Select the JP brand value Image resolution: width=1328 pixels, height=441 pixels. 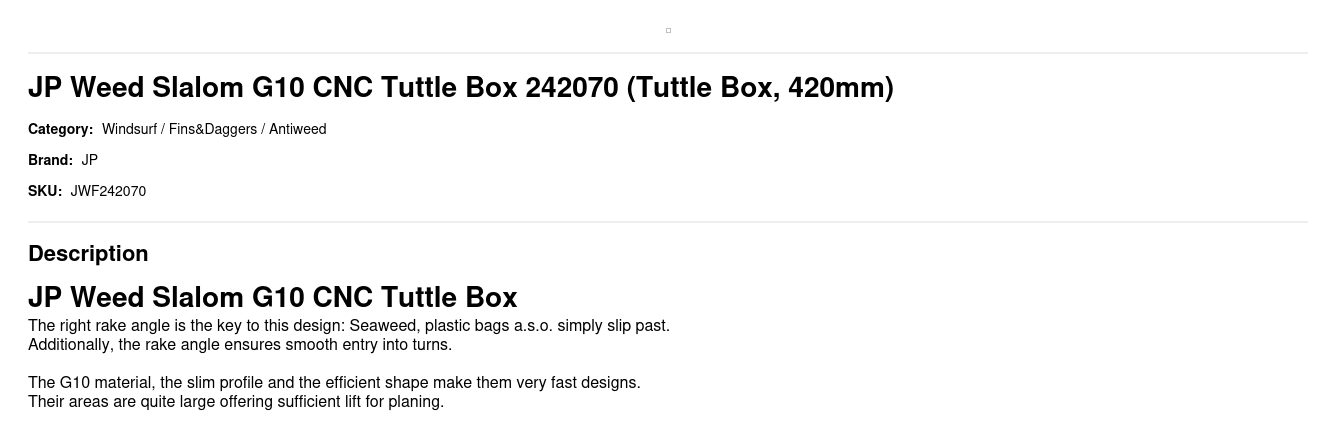(90, 160)
